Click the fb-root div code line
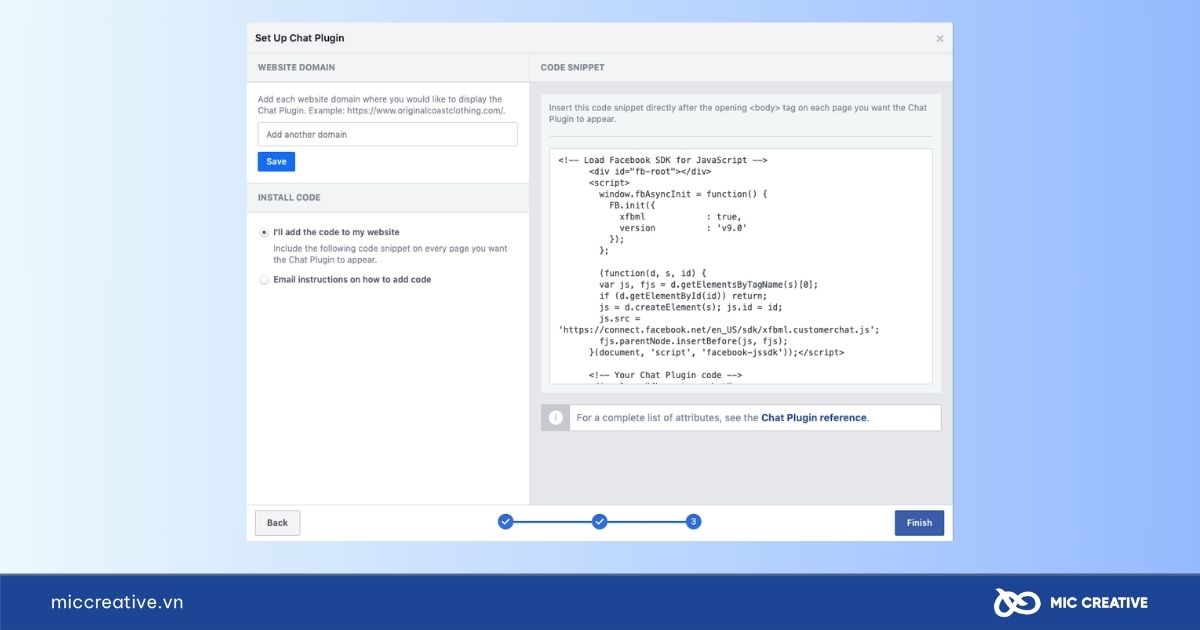The width and height of the screenshot is (1200, 630). point(648,171)
